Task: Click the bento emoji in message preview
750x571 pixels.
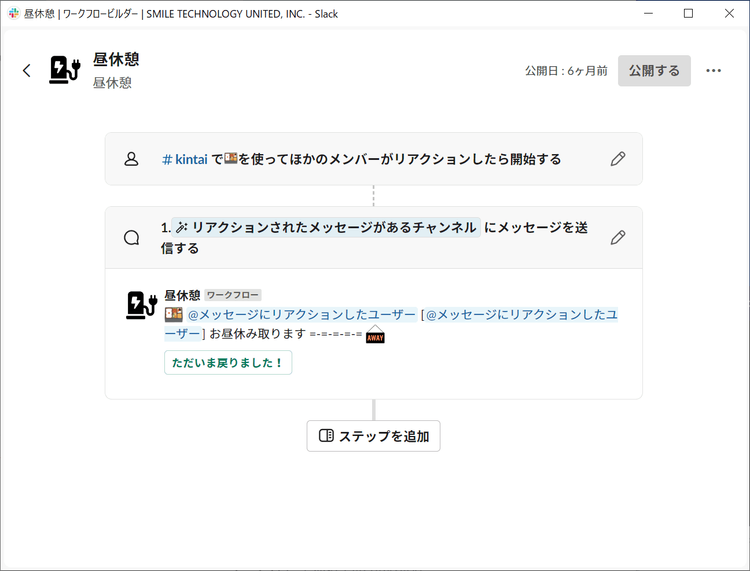Action: 174,314
